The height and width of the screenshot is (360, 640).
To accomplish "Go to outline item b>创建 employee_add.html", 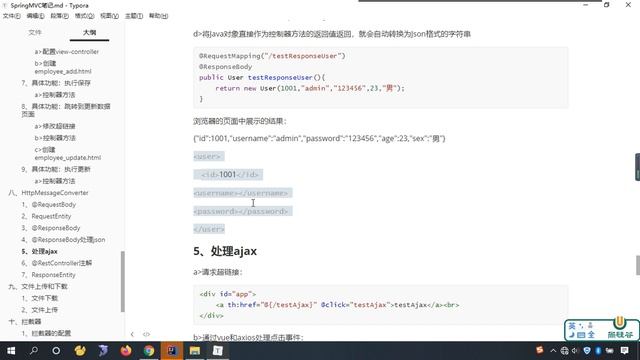I will tap(63, 67).
